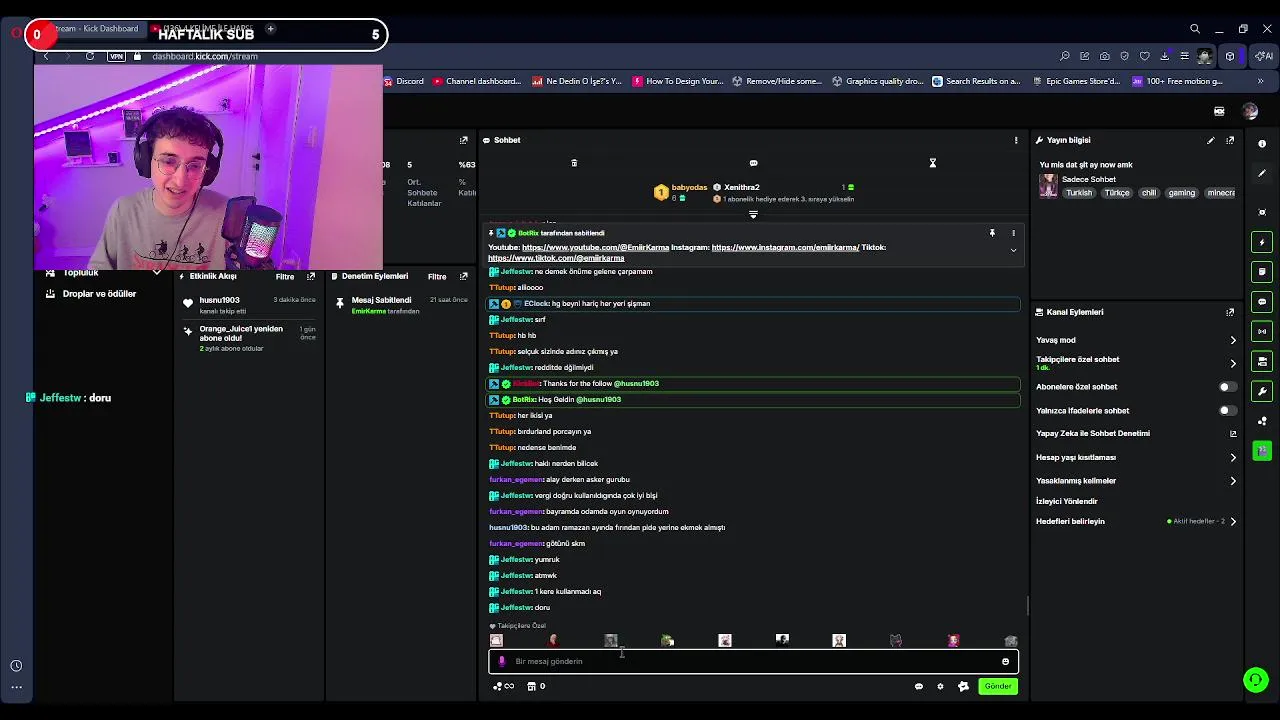This screenshot has height=720, width=1280.
Task: Click the wrench icon in the right sidebar
Action: (x=1262, y=391)
